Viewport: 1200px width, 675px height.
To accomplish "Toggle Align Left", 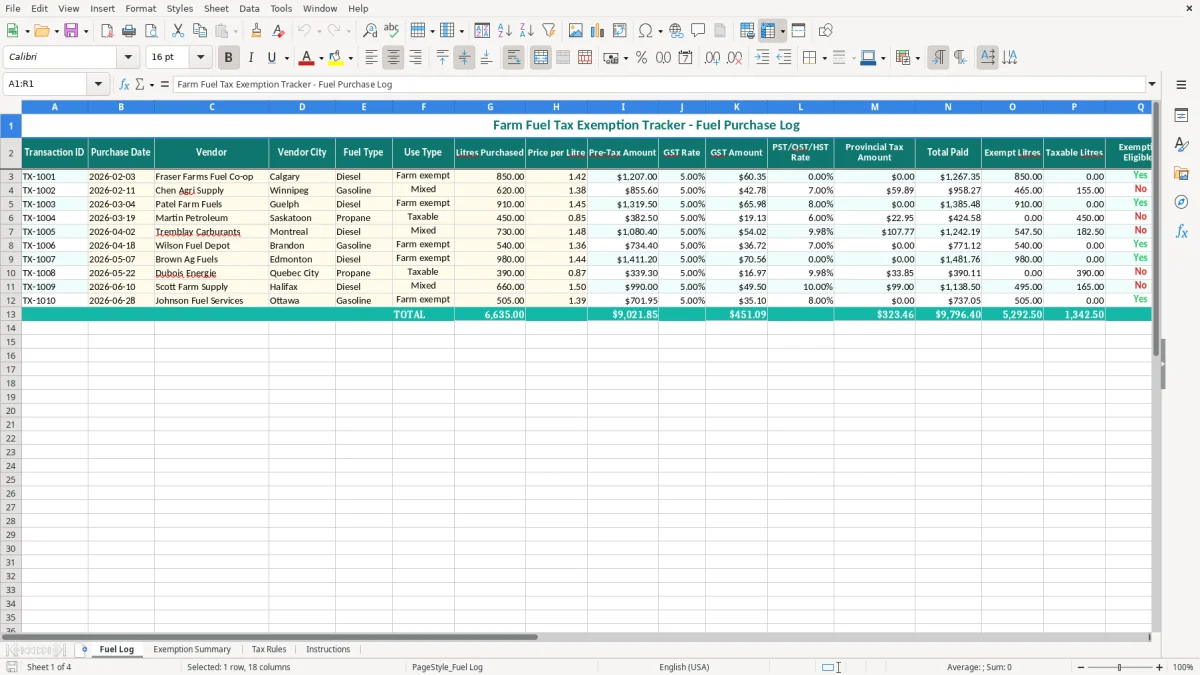I will (371, 58).
